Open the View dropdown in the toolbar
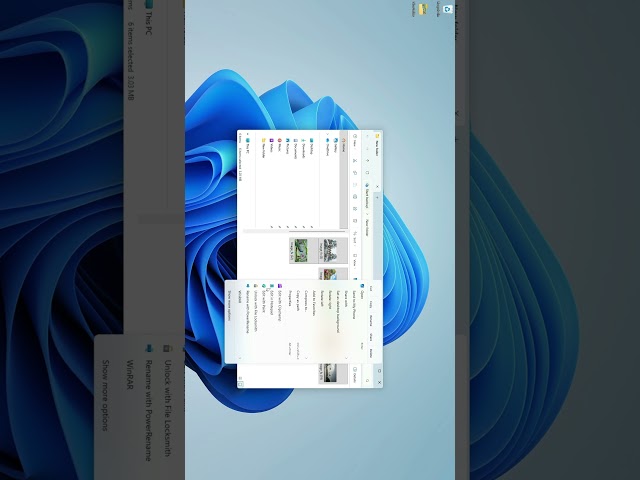This screenshot has height=480, width=640. (355, 262)
